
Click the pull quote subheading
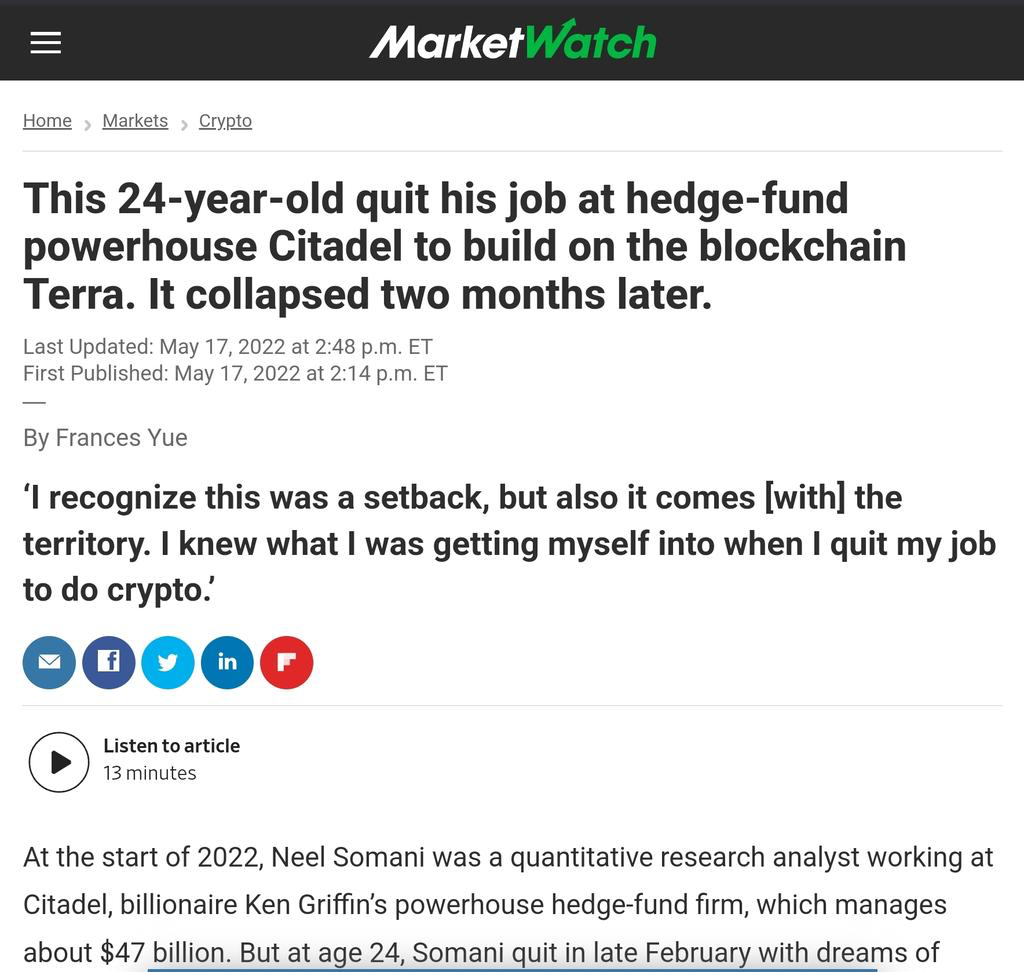pos(508,543)
